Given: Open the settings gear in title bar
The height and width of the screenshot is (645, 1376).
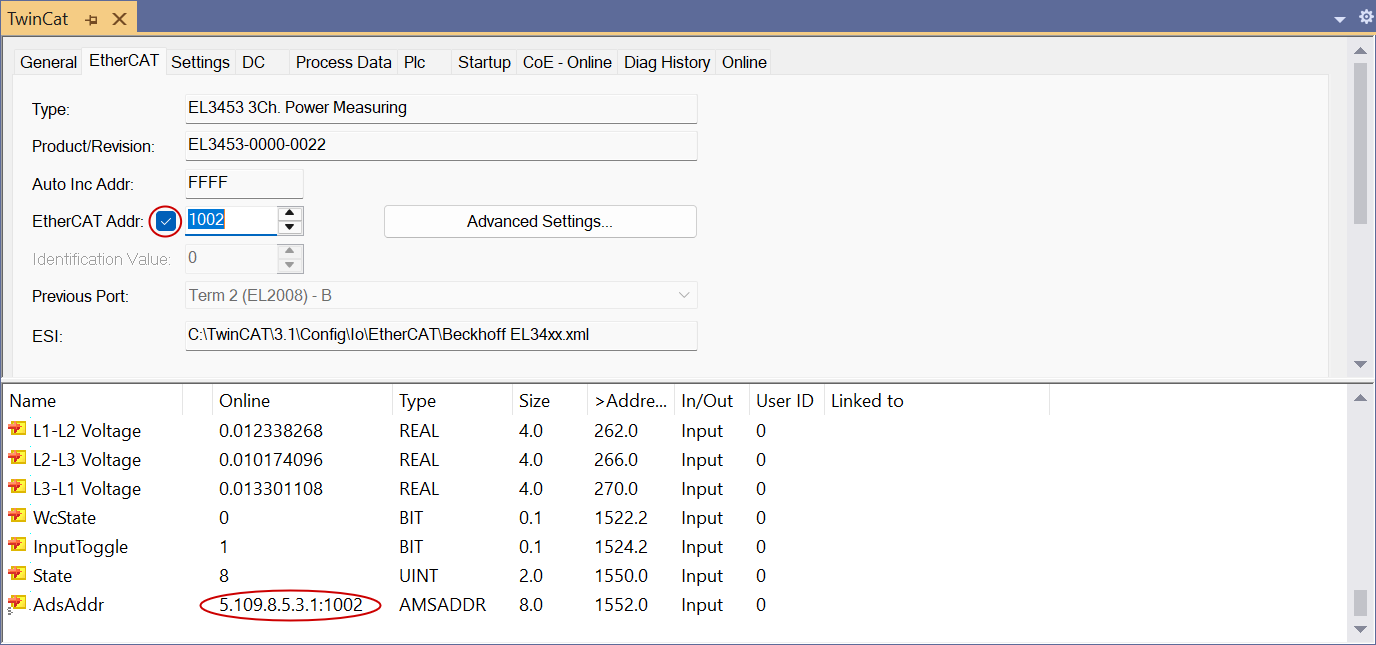Looking at the screenshot, I should point(1366,17).
